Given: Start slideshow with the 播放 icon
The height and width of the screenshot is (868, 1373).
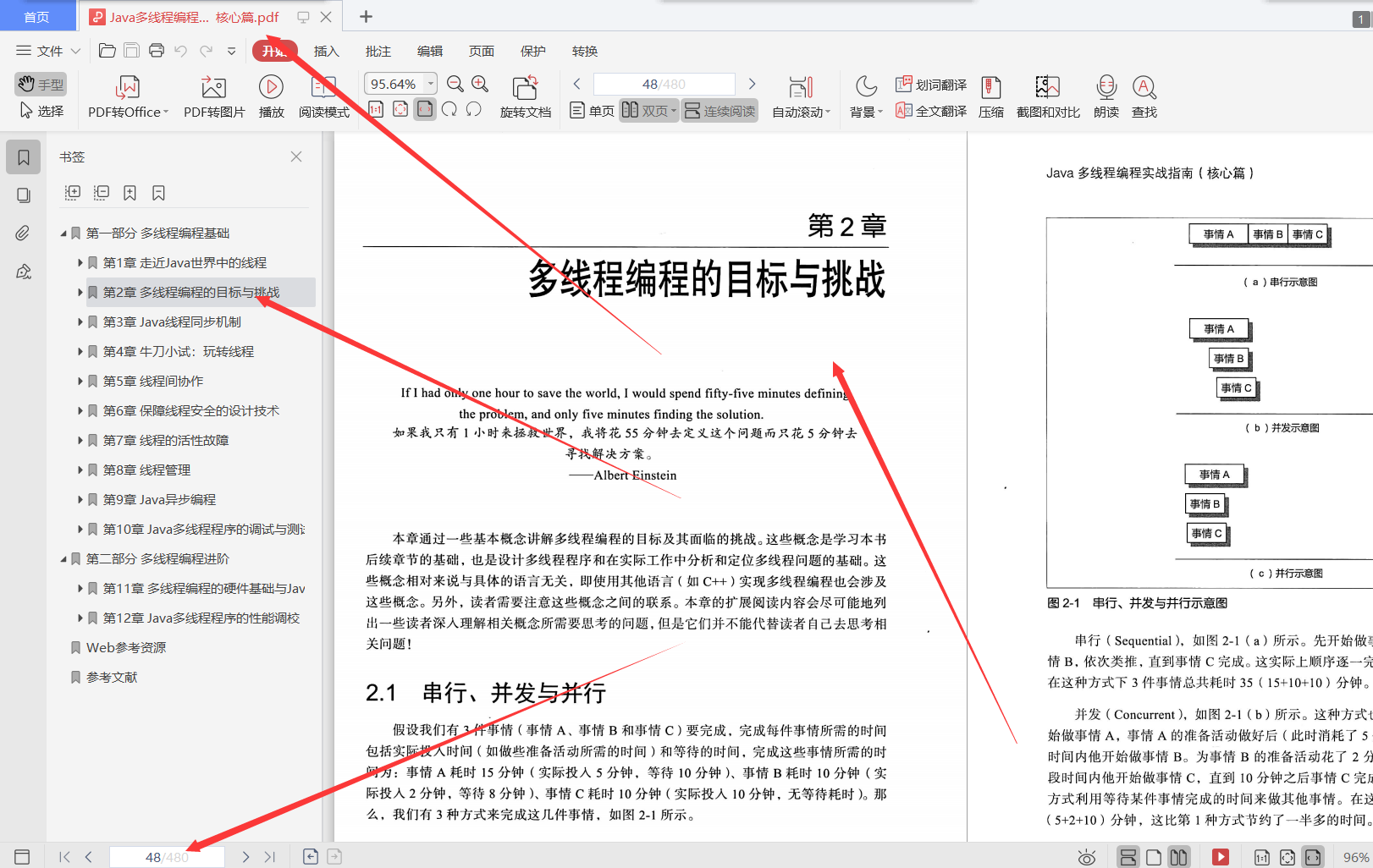Looking at the screenshot, I should click(x=271, y=87).
